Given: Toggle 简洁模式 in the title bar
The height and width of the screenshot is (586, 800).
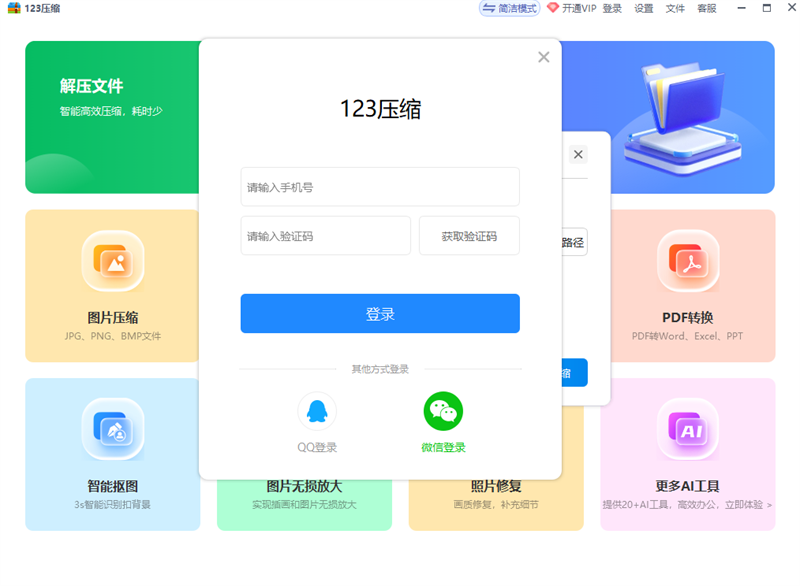Looking at the screenshot, I should tap(509, 8).
